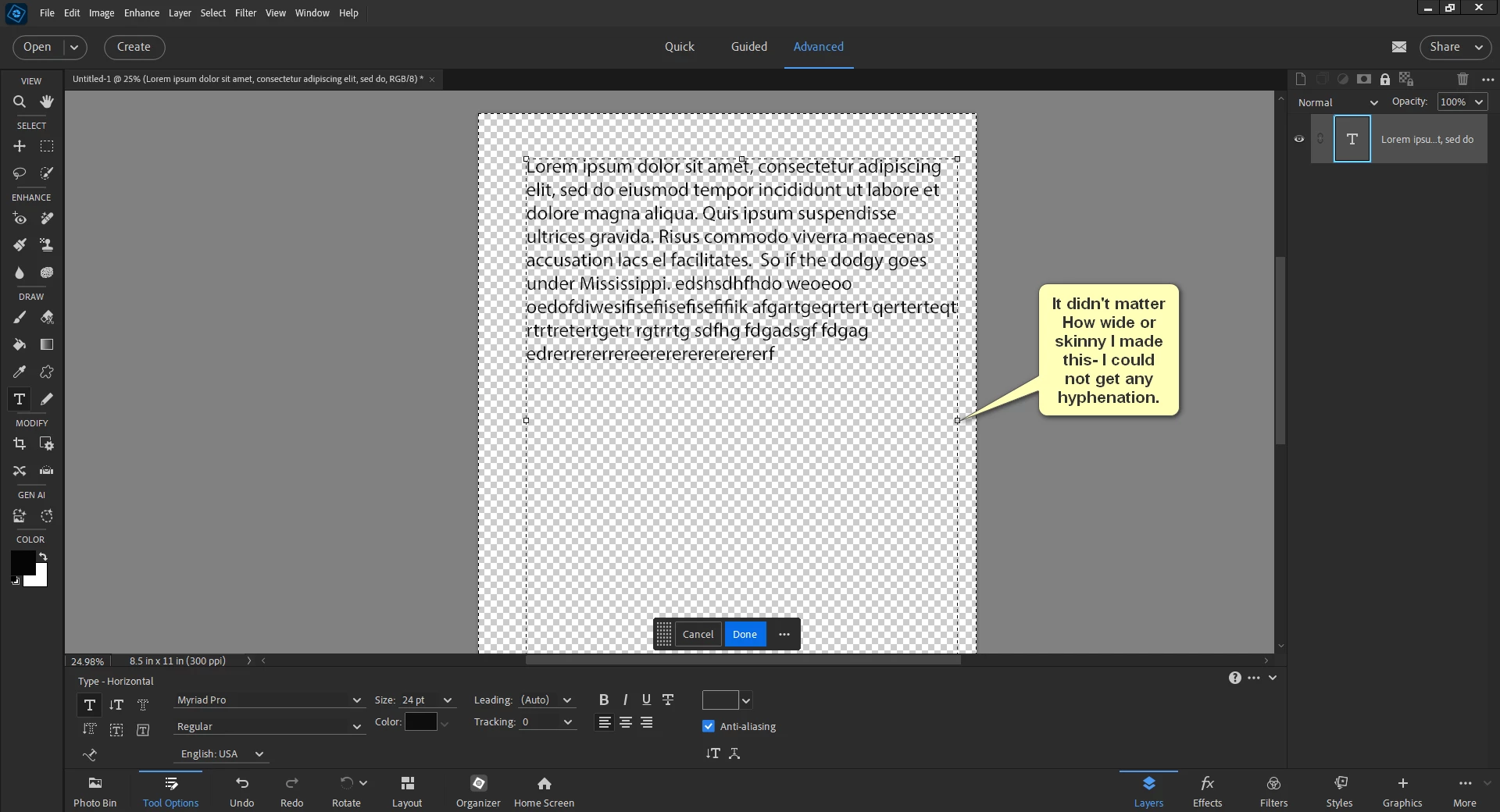This screenshot has width=1500, height=812.
Task: Select the Sponge tool
Action: [47, 272]
